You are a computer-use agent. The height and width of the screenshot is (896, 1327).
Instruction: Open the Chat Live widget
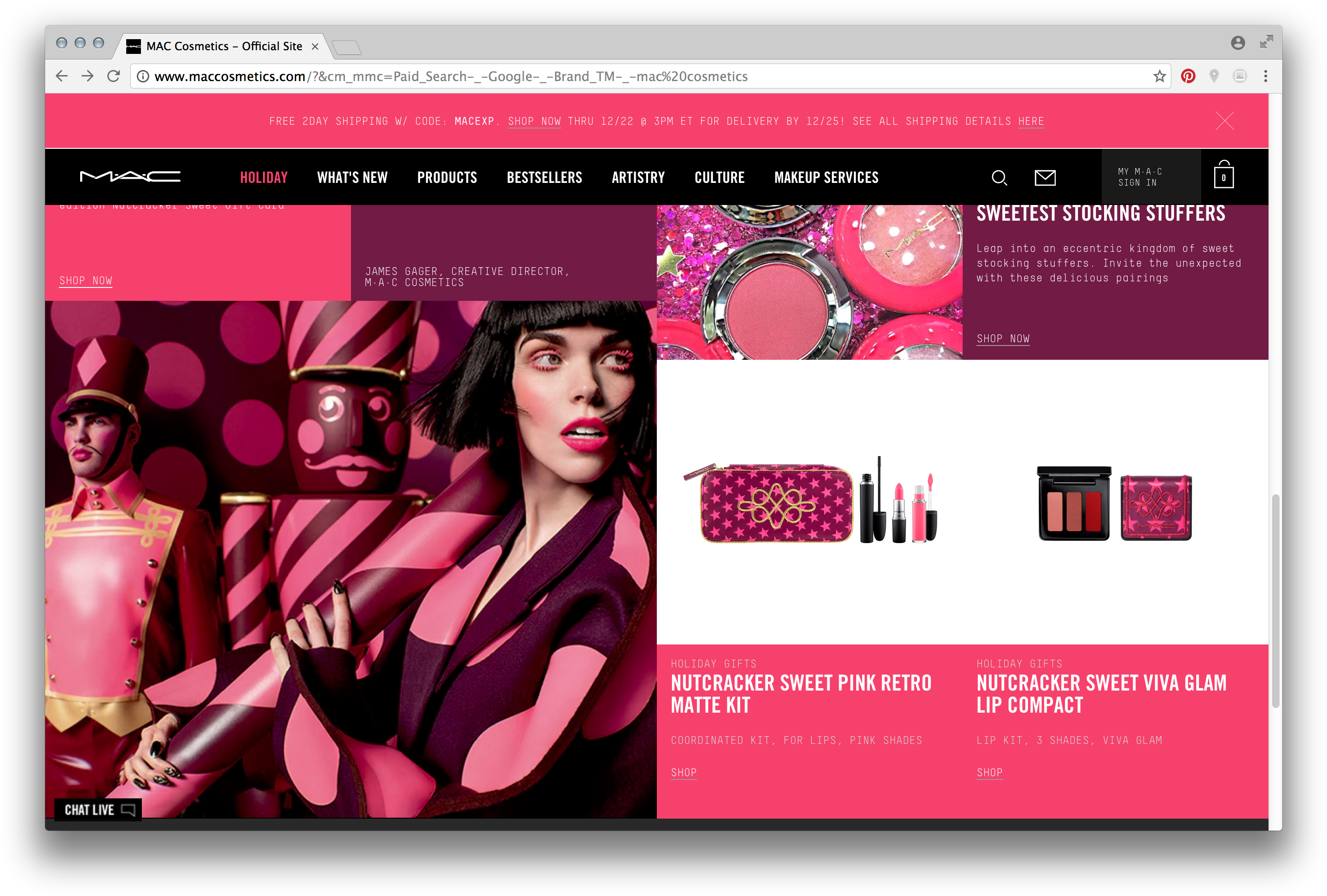(x=98, y=809)
